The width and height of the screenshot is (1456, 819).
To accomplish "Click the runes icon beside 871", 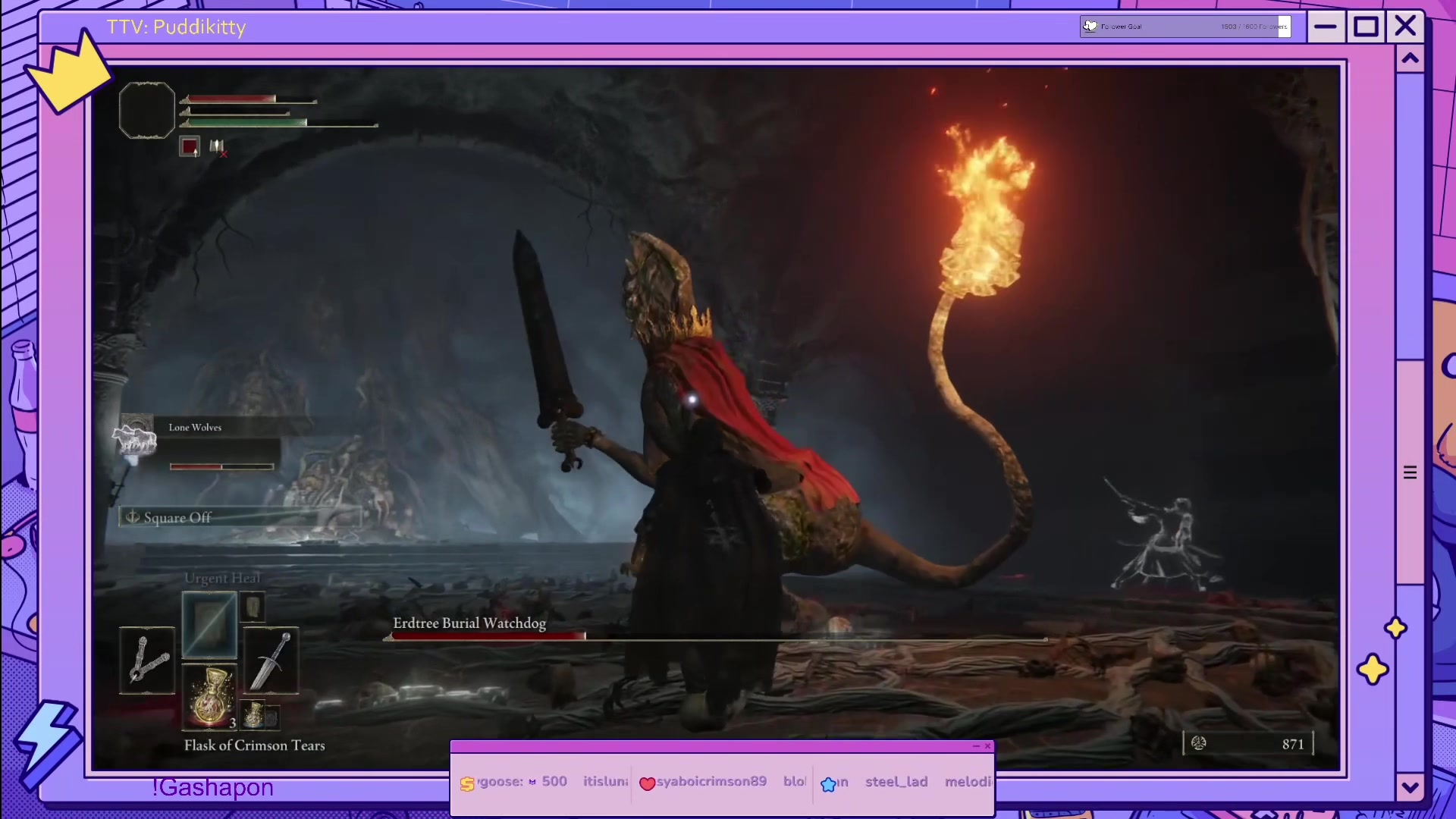I will click(x=1199, y=743).
